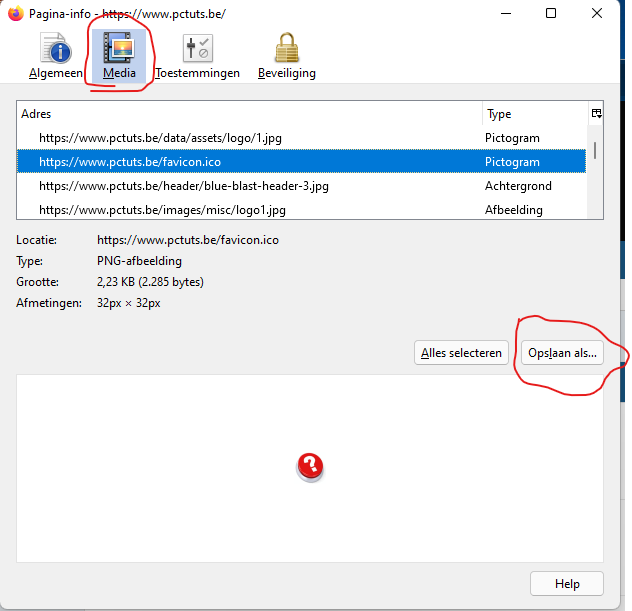Maximize the Pagina-info window

point(551,14)
